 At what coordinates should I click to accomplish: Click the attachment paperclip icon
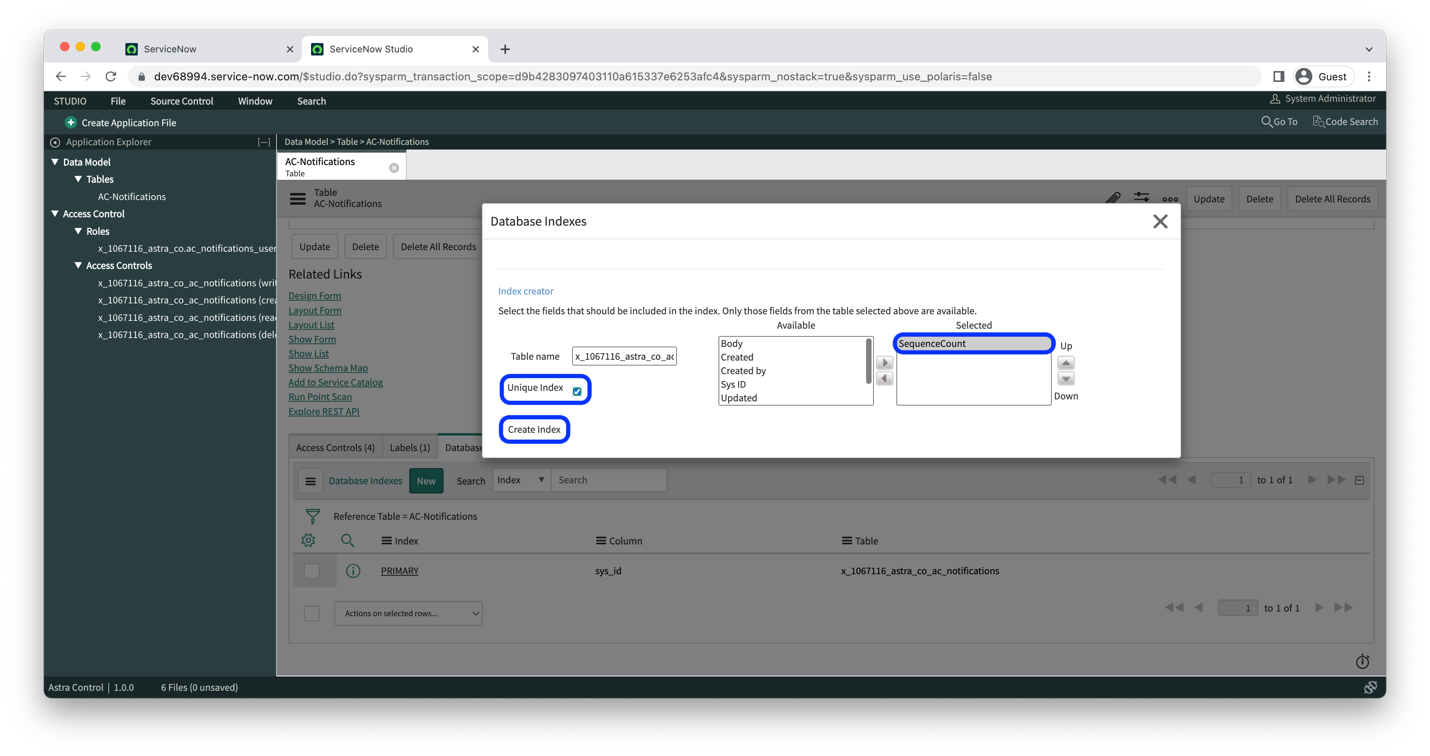tap(1113, 198)
